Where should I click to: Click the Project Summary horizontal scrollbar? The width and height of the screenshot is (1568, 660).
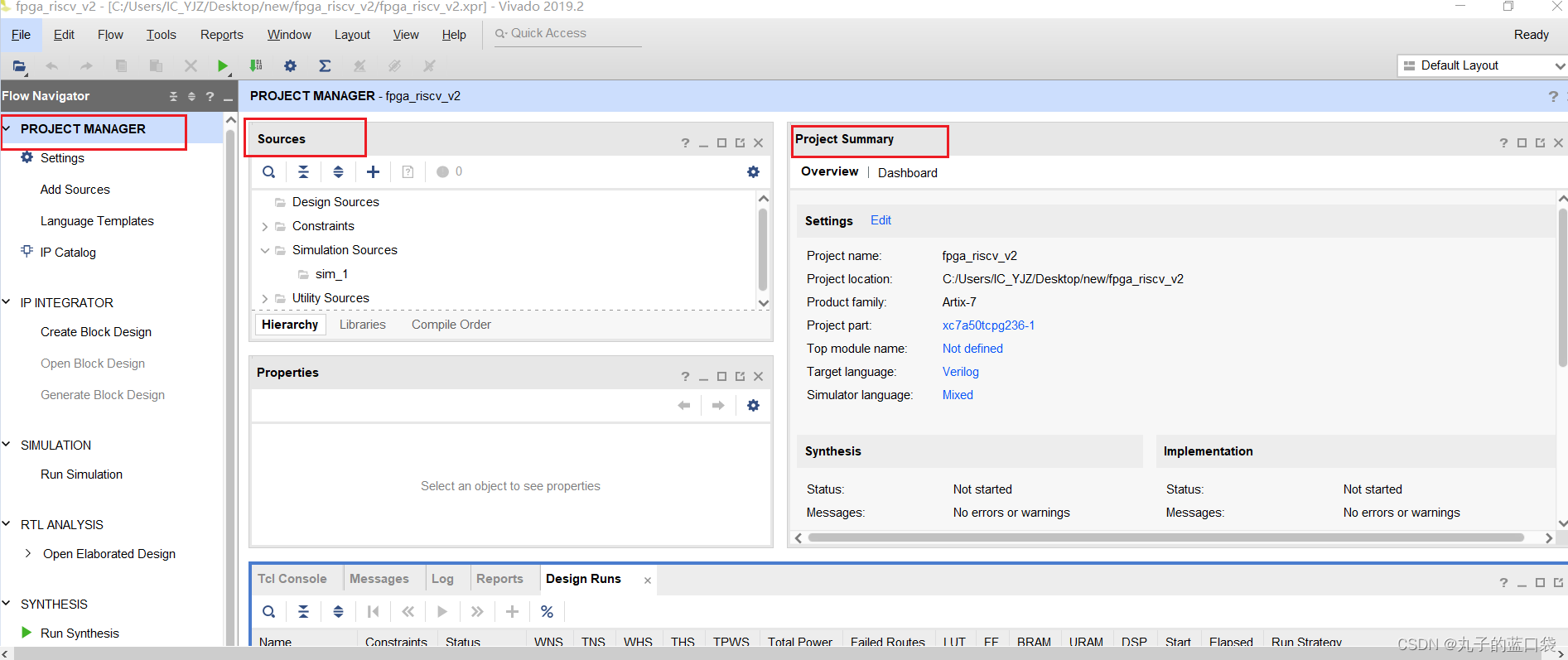click(x=1166, y=537)
